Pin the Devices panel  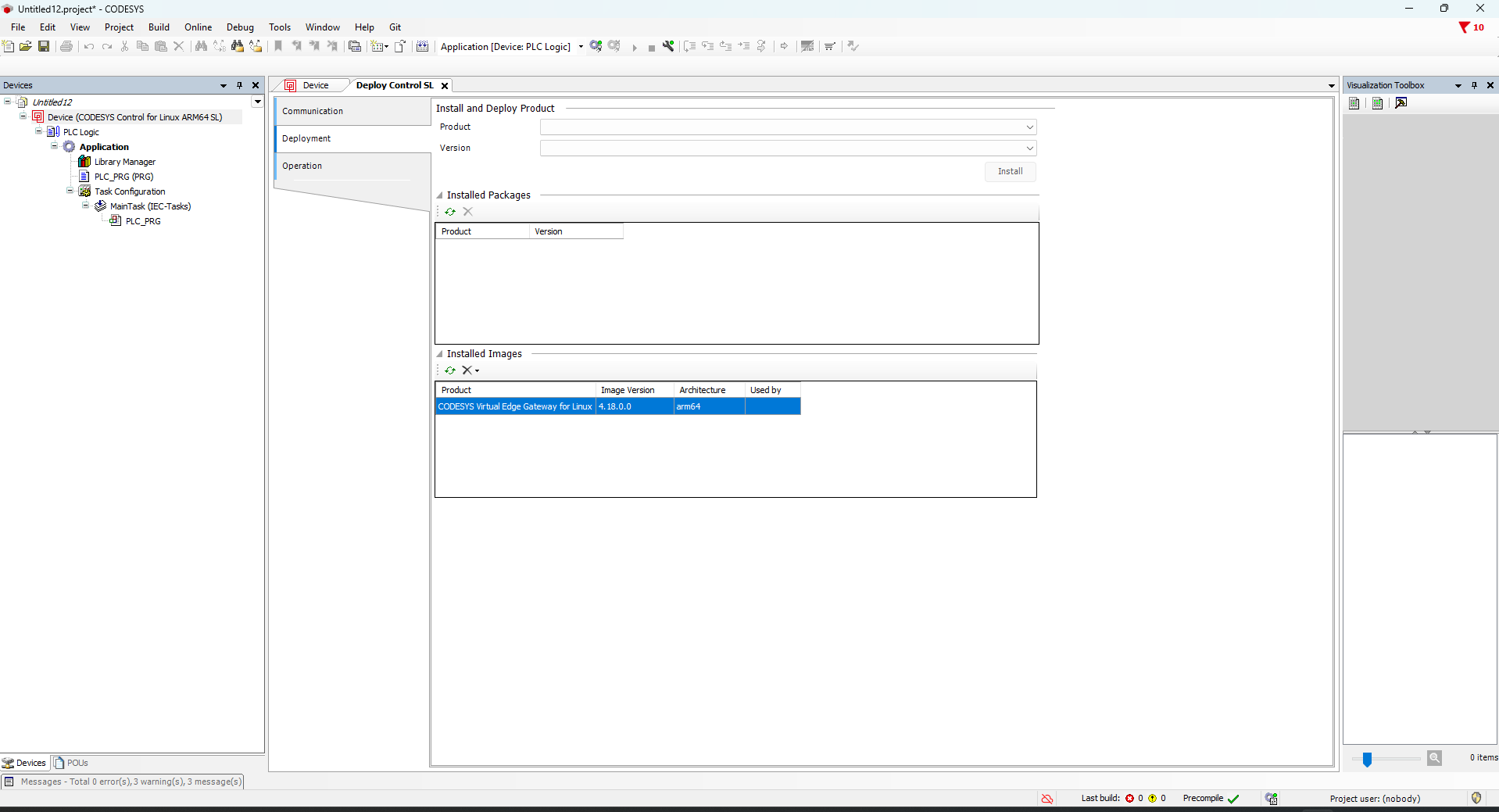239,85
